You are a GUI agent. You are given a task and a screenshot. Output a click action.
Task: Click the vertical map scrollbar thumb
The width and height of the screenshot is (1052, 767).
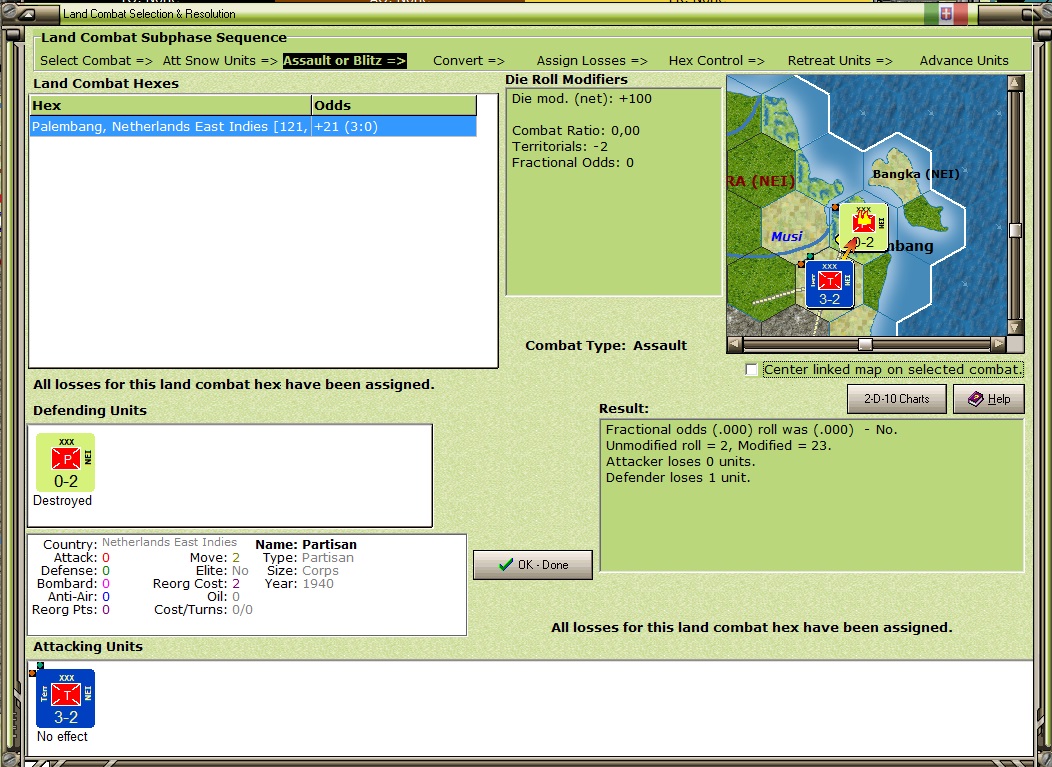(x=1015, y=230)
